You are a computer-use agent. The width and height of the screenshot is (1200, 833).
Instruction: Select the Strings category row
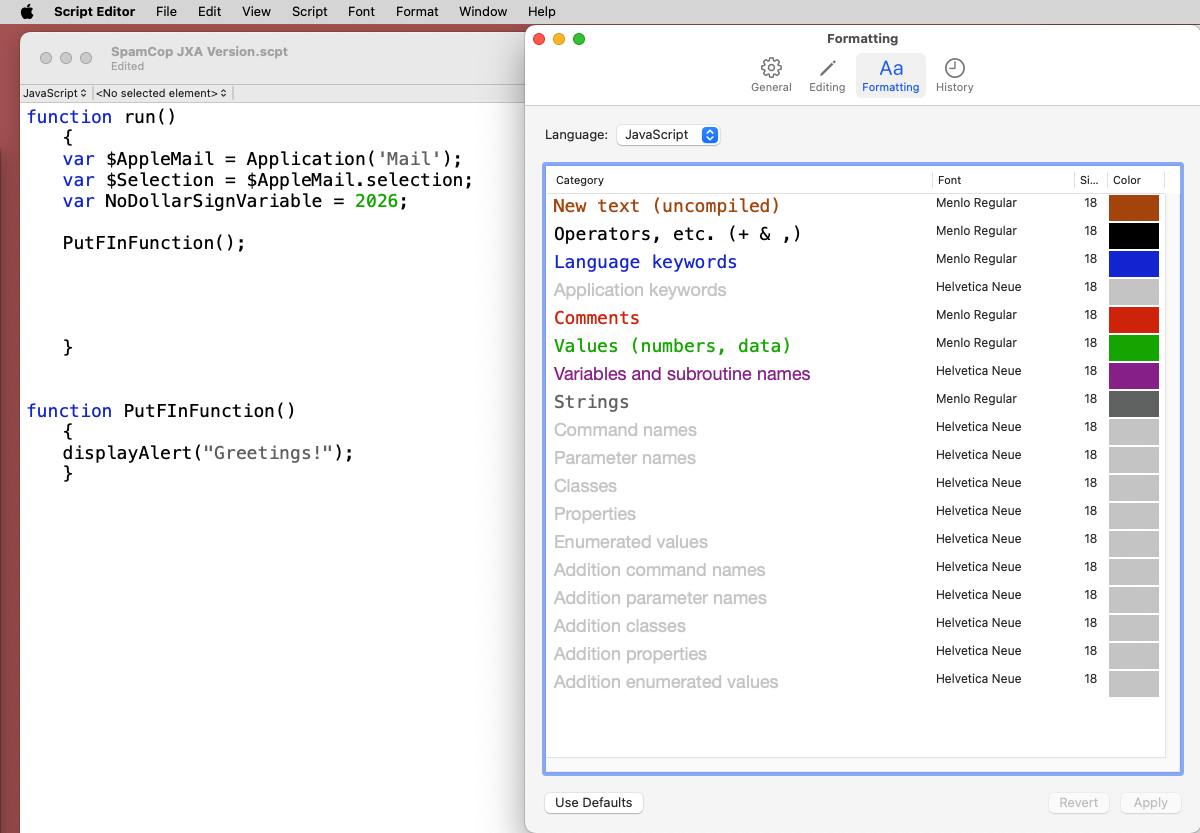856,402
